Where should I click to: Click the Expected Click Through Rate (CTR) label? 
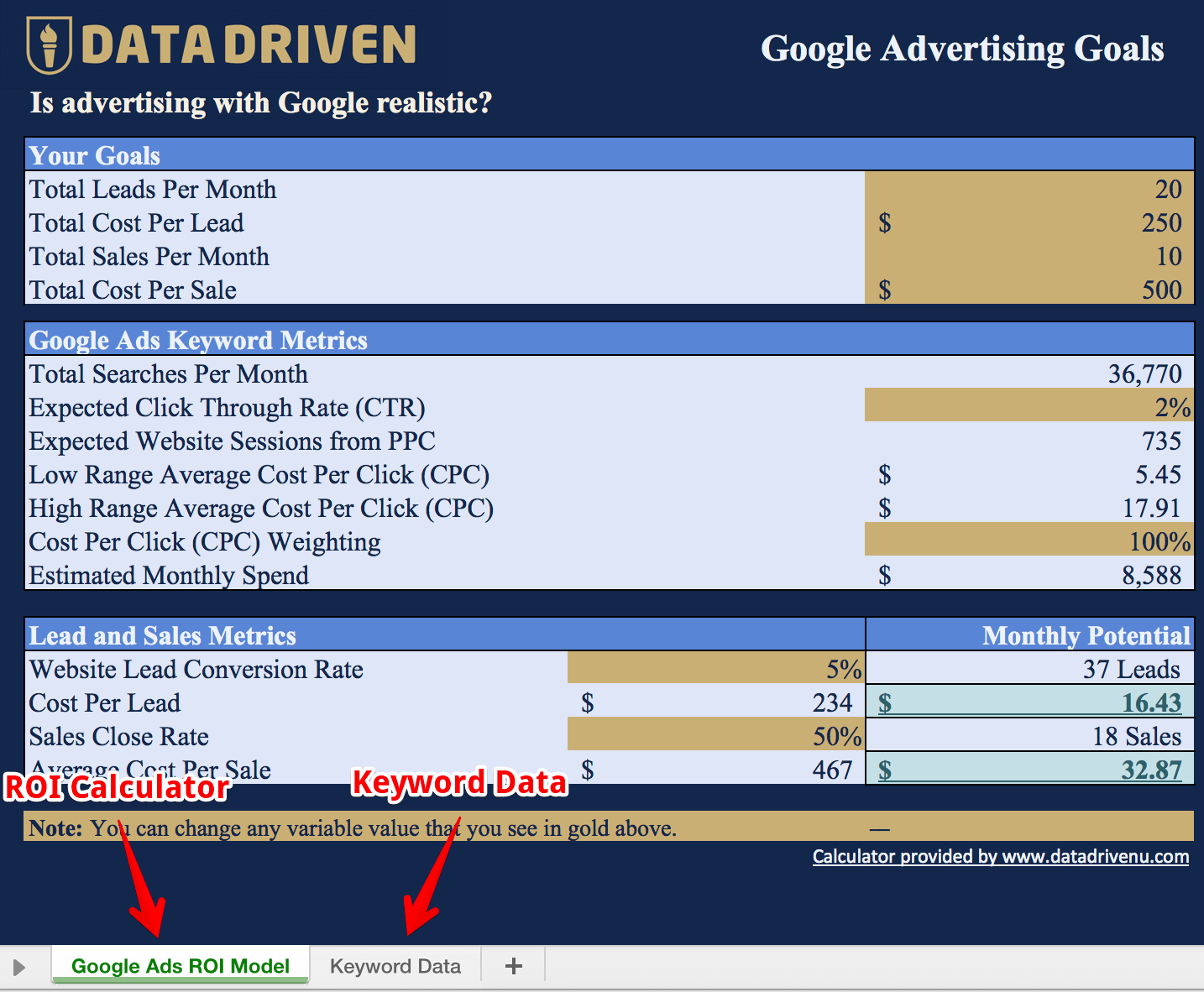point(228,408)
